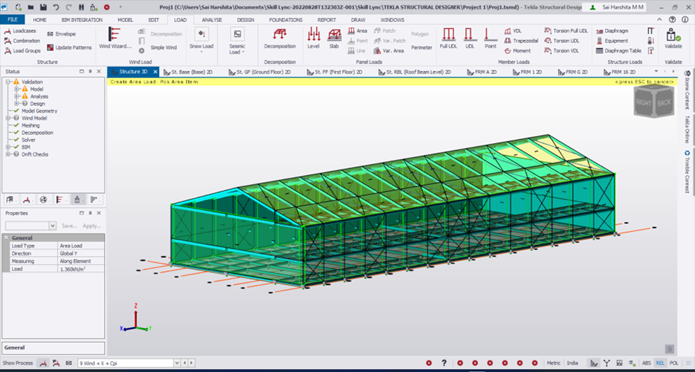Select the Trapezoidal member load
Viewport: 695px width, 372px height.
pos(521,41)
